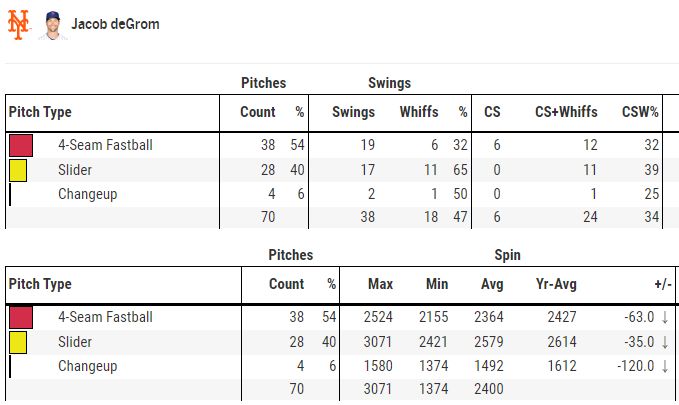
Task: Sort by CS+Whiffs column header
Action: (x=566, y=112)
